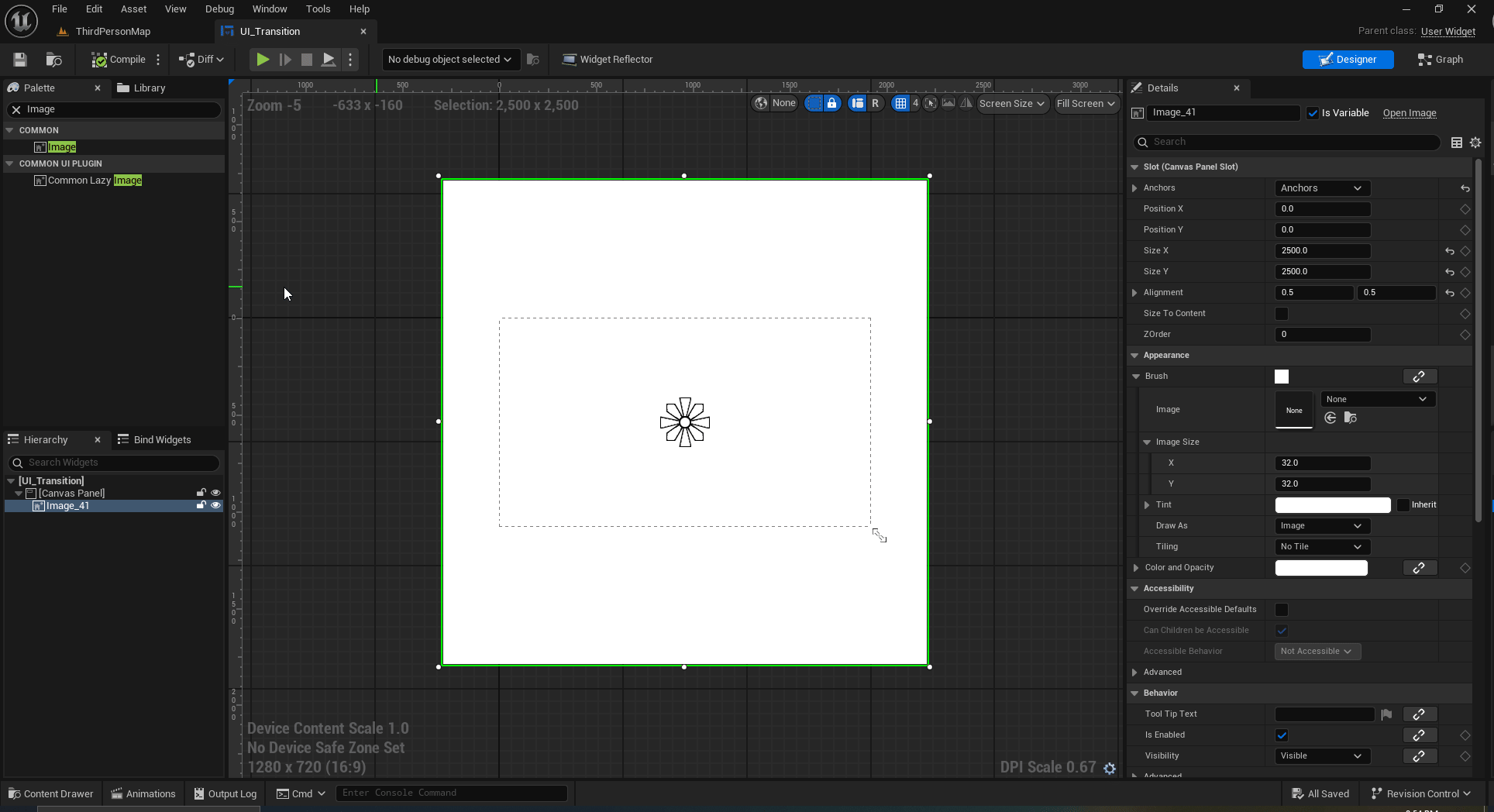Open the Tiling dropdown

1322,547
